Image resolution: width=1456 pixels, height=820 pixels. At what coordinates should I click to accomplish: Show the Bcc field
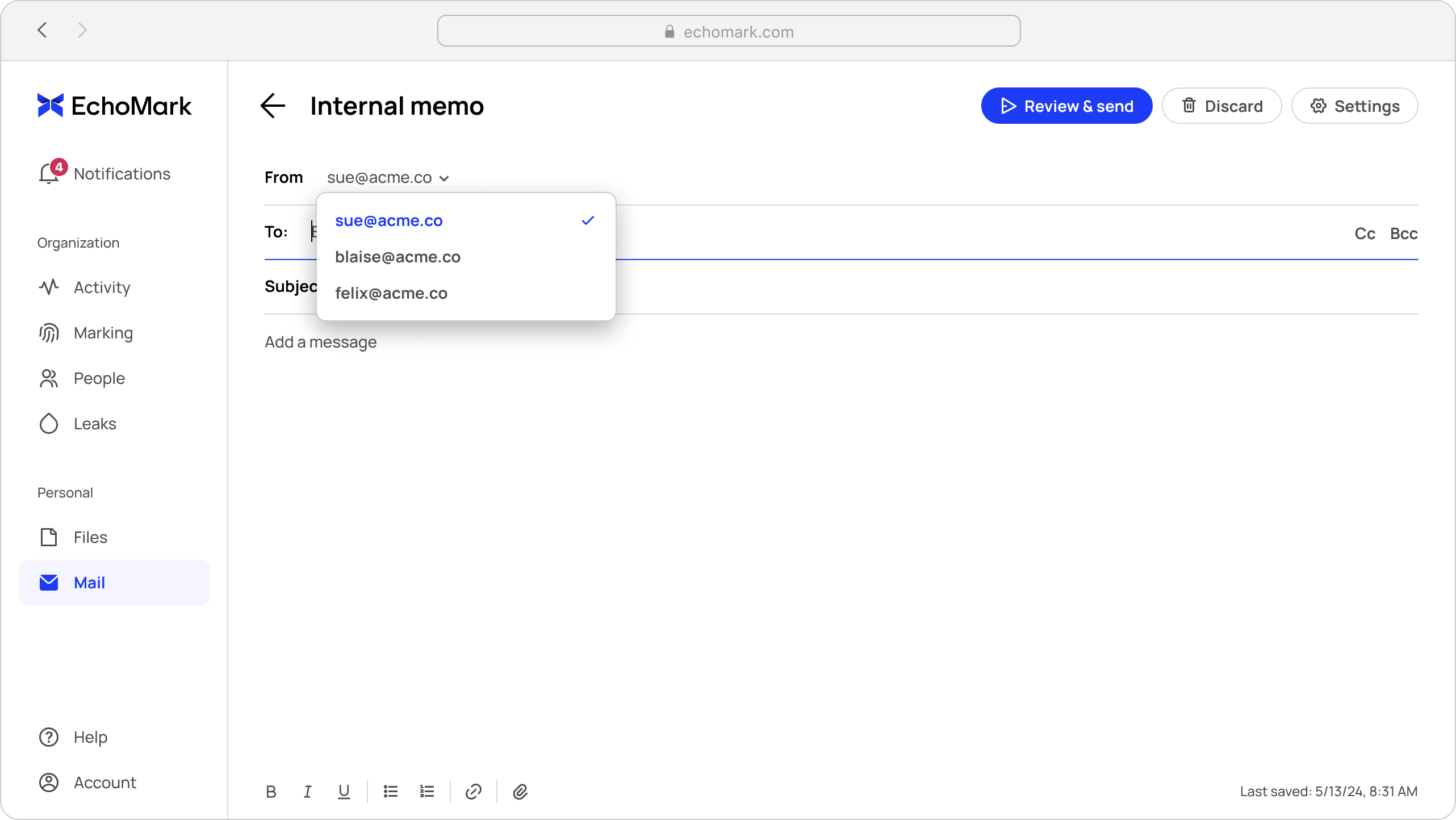[x=1404, y=233]
